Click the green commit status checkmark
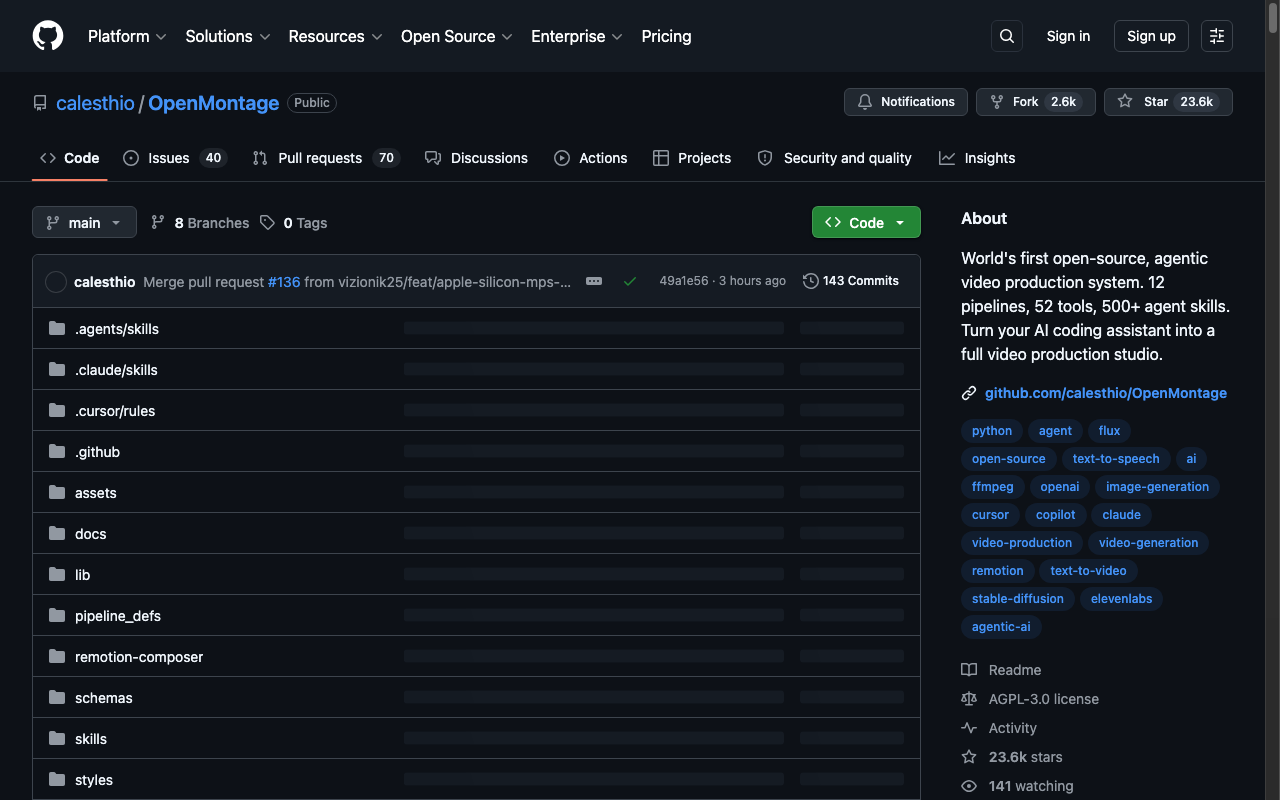 [630, 281]
